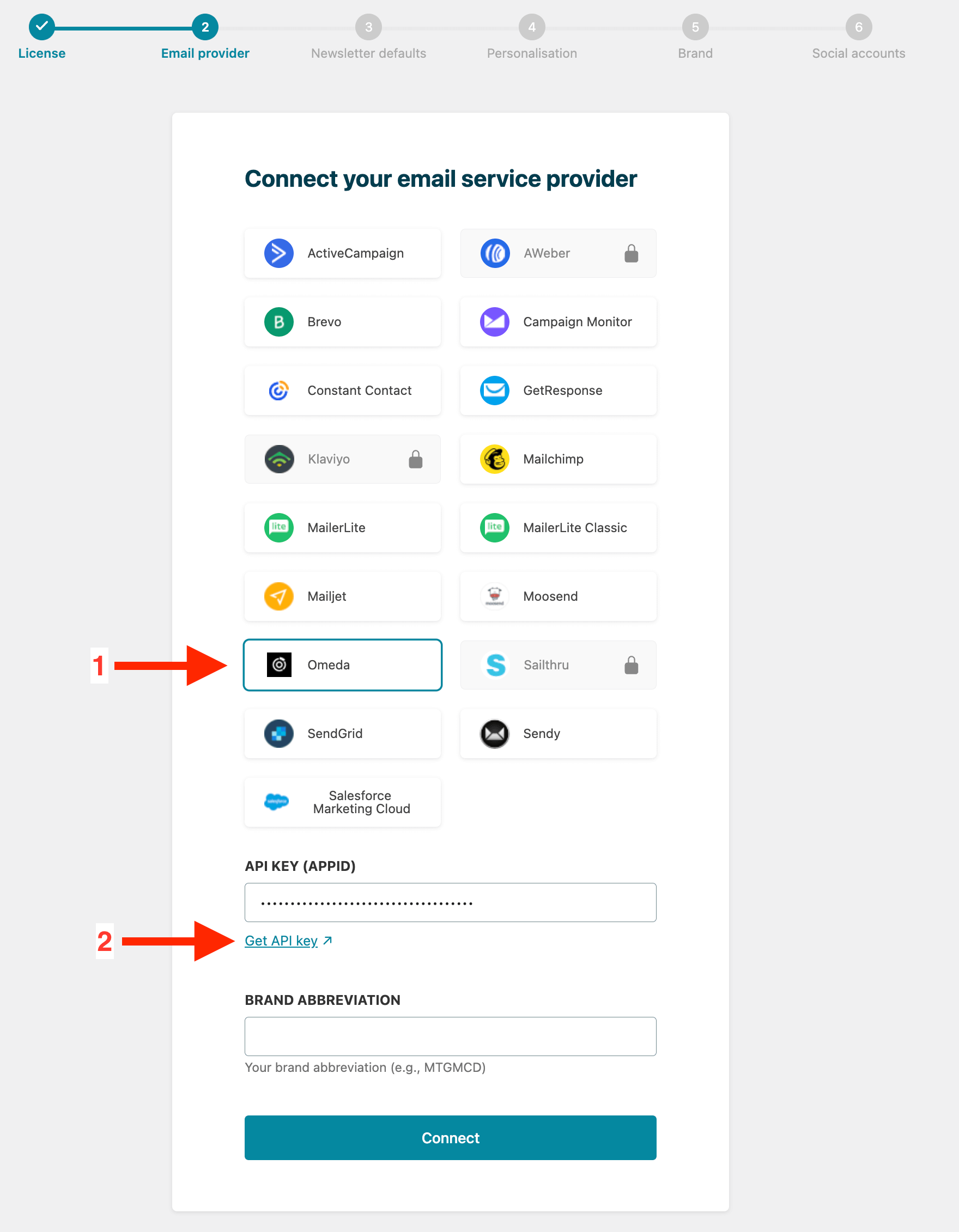Click the Sendy envelope logo icon

tap(494, 733)
